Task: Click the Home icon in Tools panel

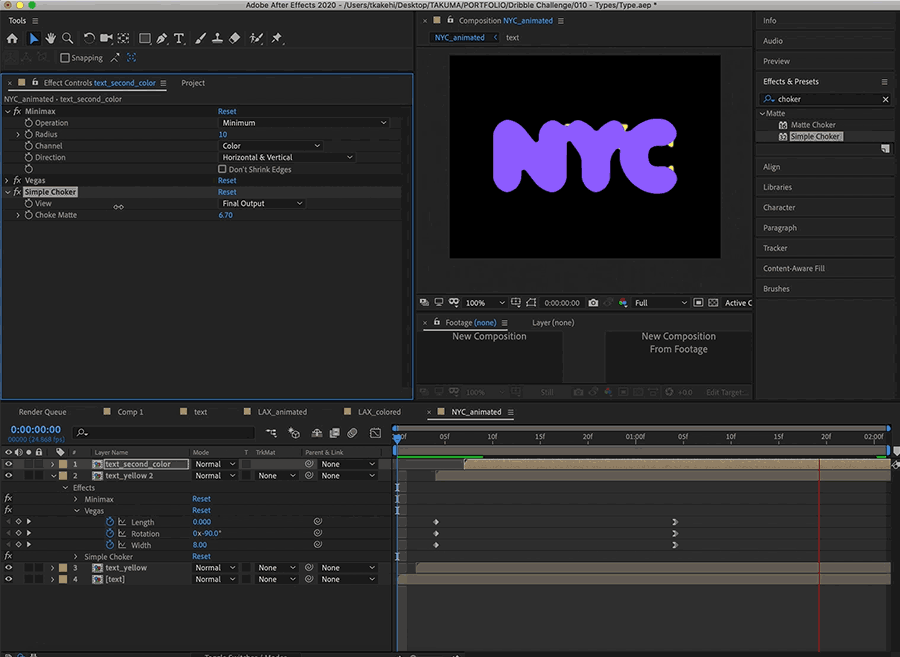Action: pos(12,38)
